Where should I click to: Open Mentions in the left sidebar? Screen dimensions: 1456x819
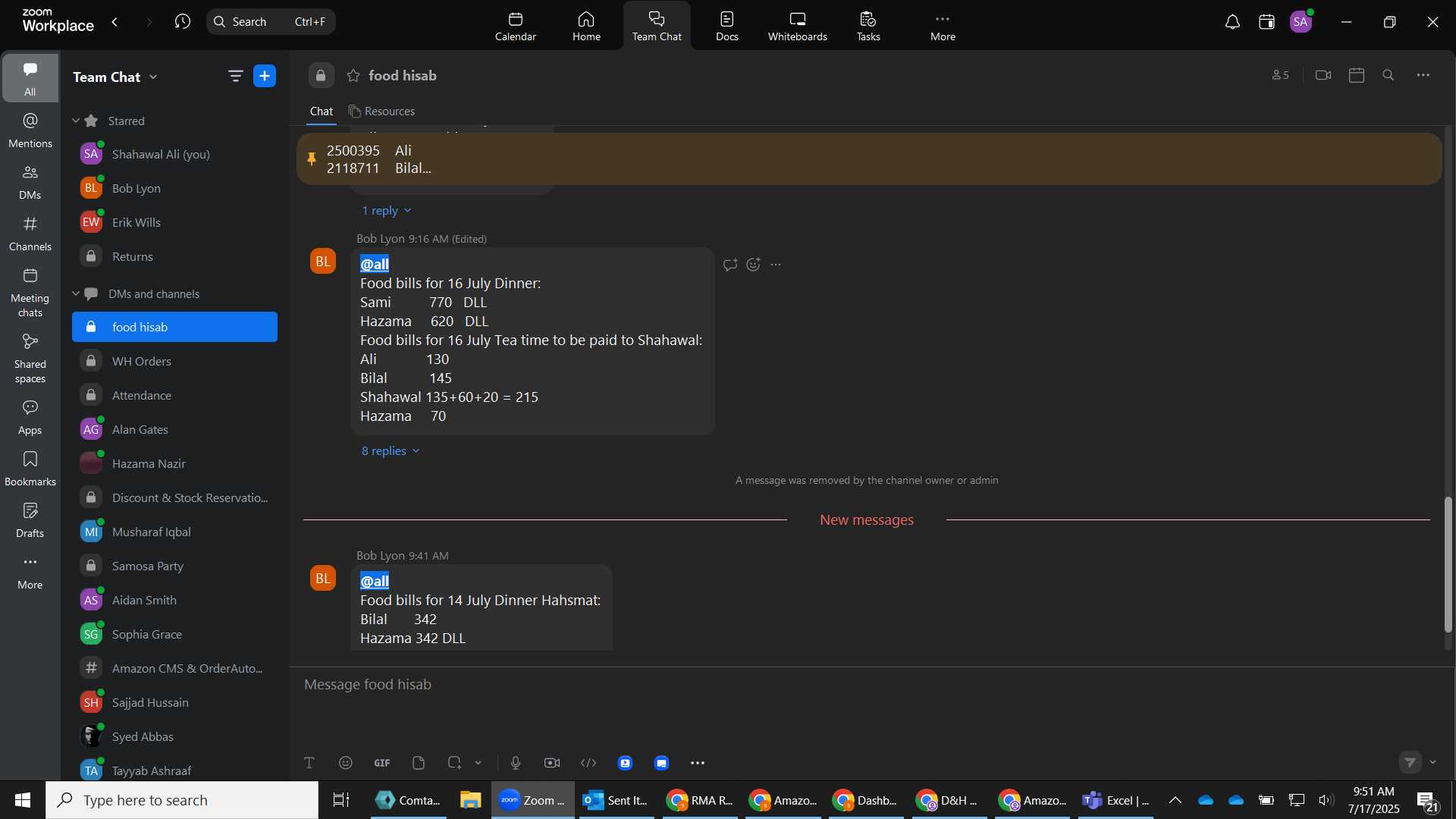point(30,130)
